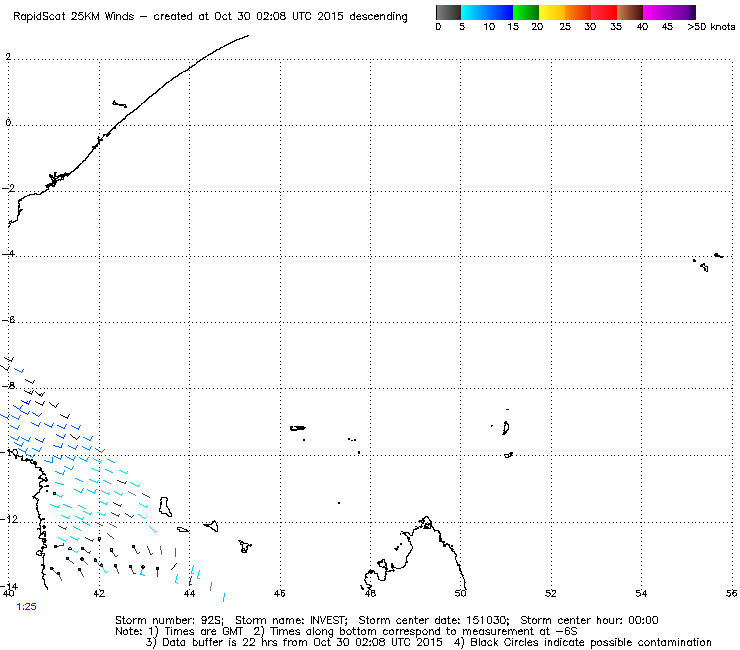Click the purple '1:25' time label

(x=26, y=607)
